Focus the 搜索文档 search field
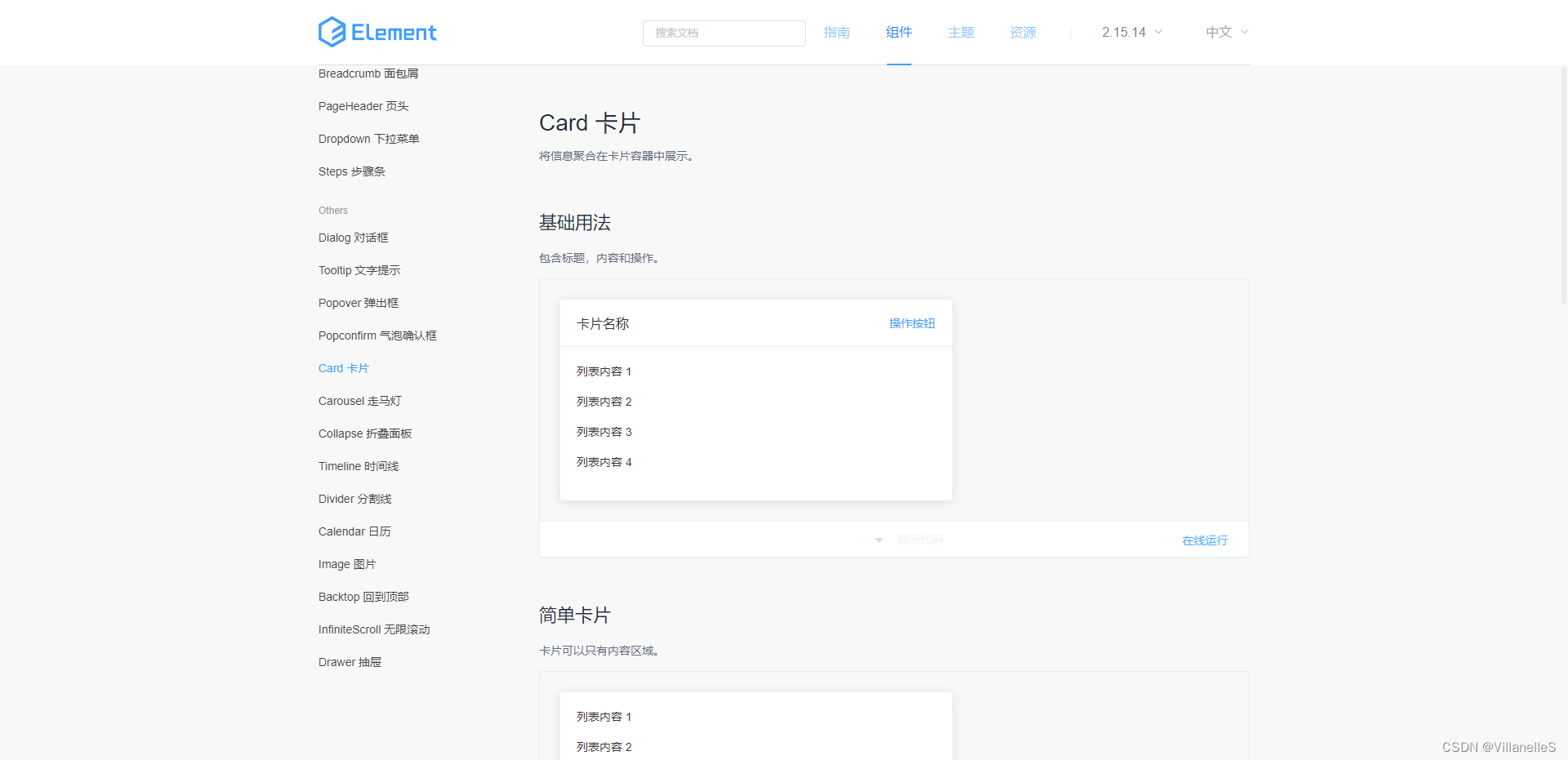1568x760 pixels. (x=724, y=33)
